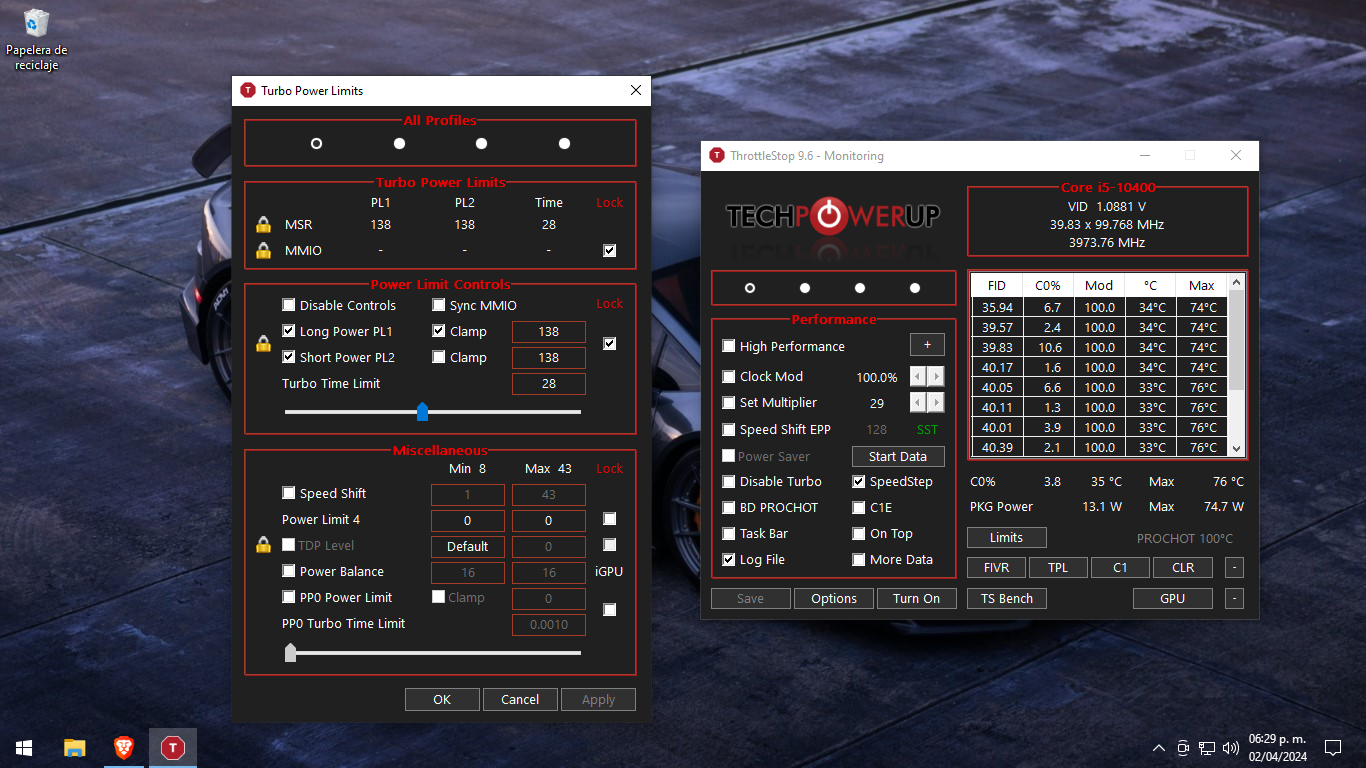Viewport: 1366px width, 768px height.
Task: Click the network icon in system tray
Action: tap(1207, 747)
